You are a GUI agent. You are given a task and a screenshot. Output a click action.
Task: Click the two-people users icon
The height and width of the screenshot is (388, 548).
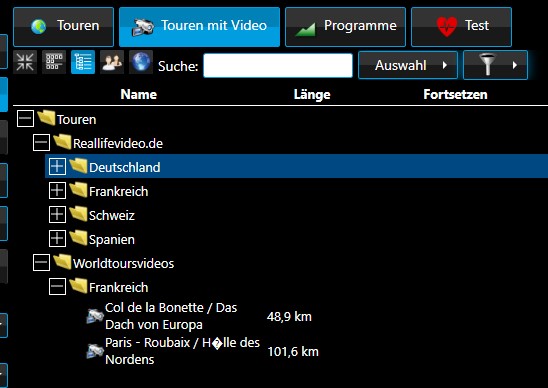click(112, 62)
